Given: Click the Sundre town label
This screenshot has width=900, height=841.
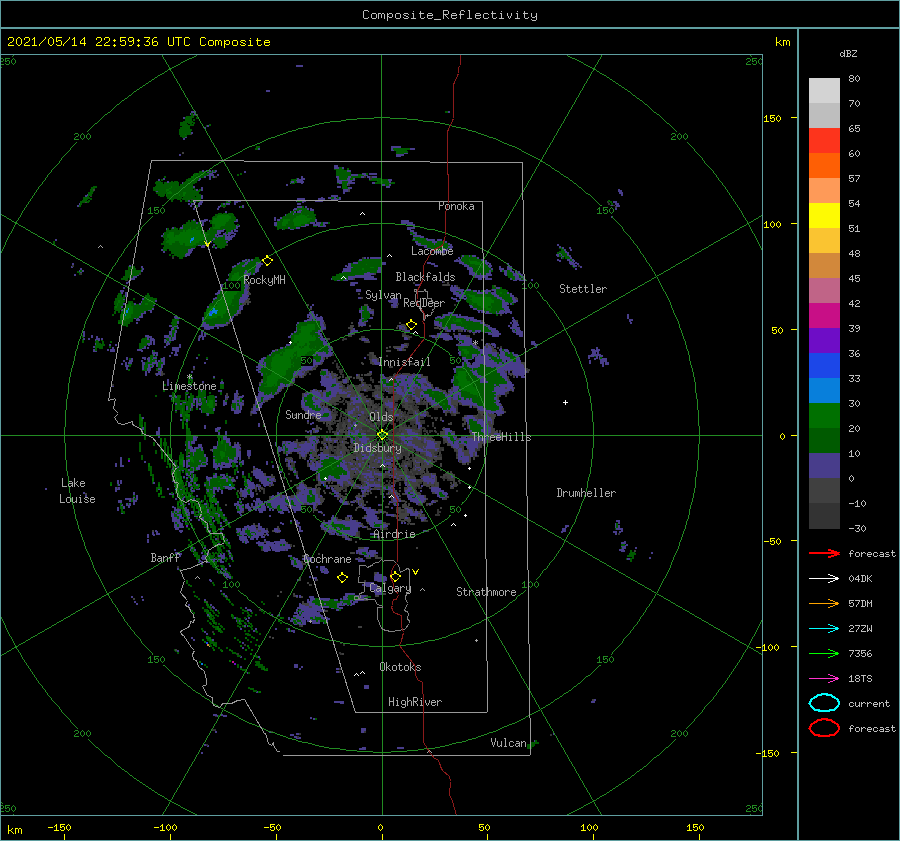Looking at the screenshot, I should (303, 414).
